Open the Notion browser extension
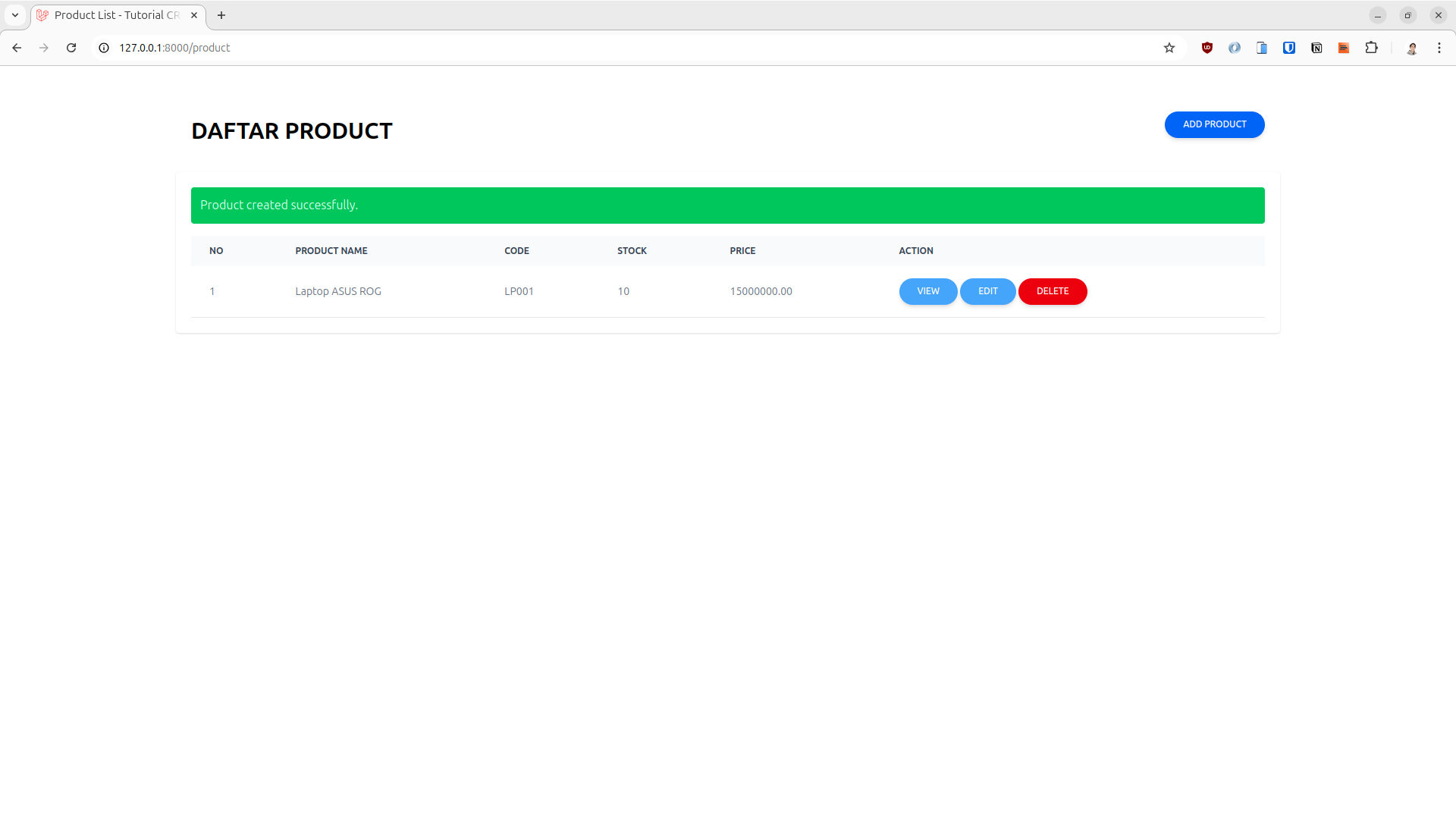The width and height of the screenshot is (1456, 819). tap(1316, 47)
